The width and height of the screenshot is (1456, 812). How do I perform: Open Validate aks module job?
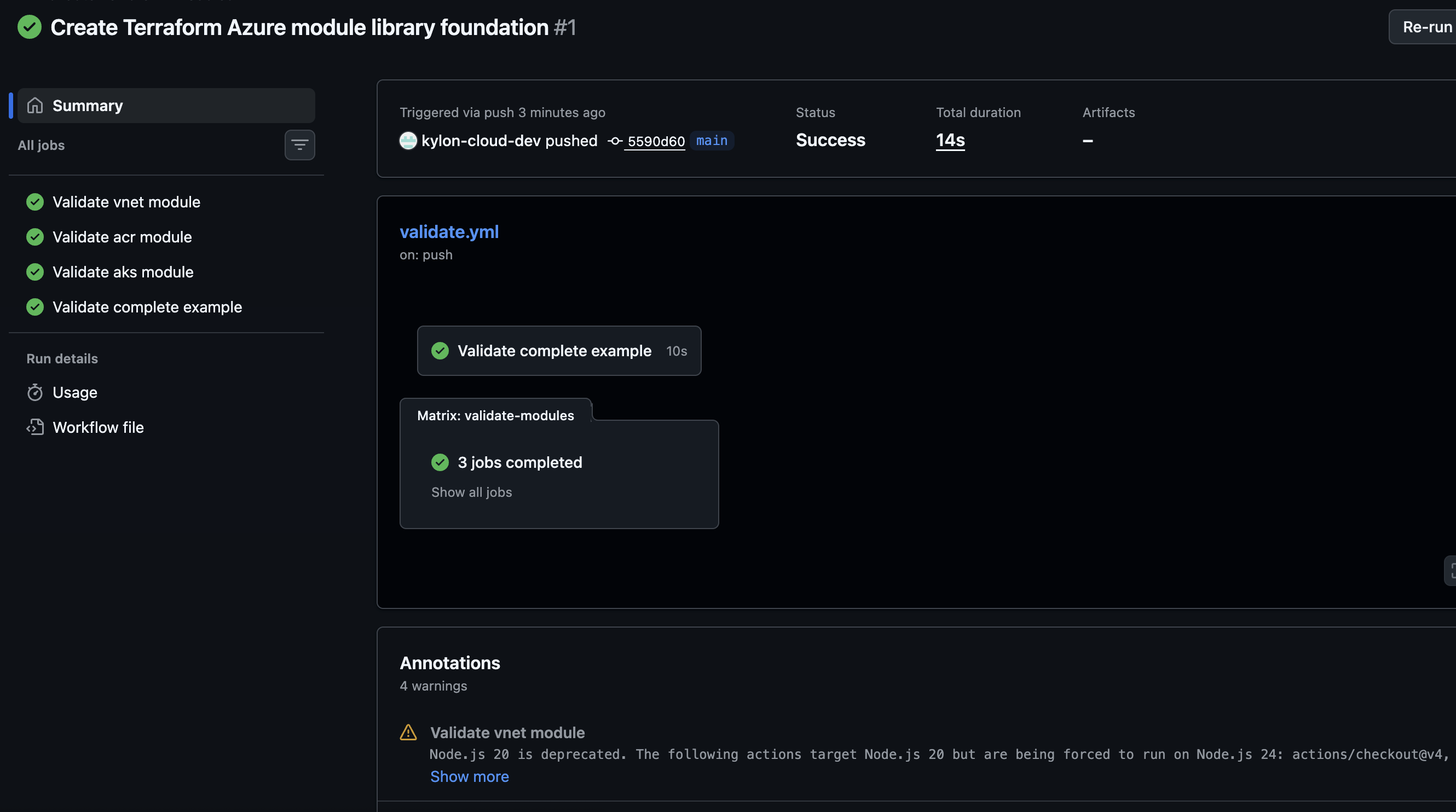tap(123, 272)
